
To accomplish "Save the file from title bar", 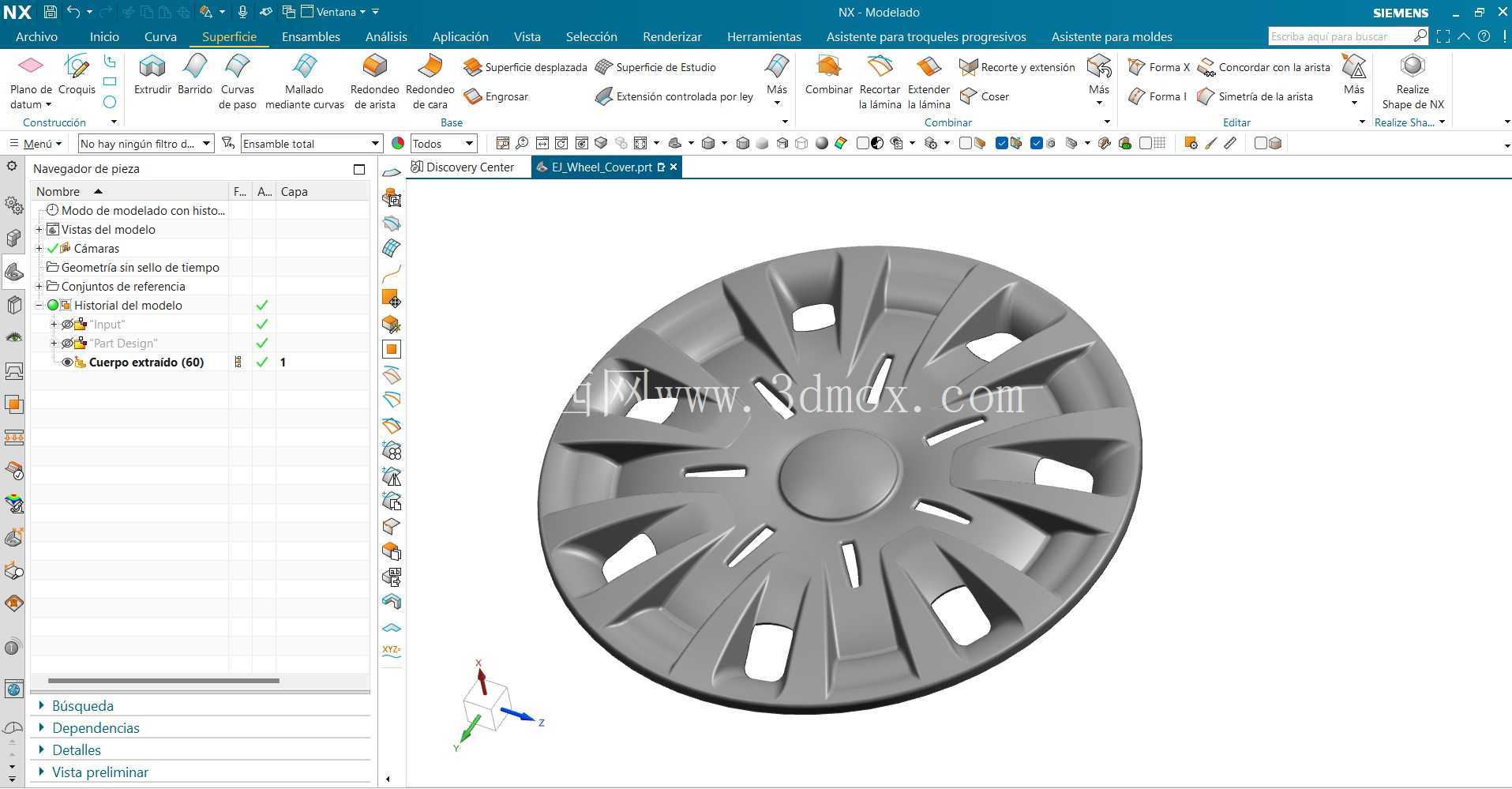I will pos(50,12).
